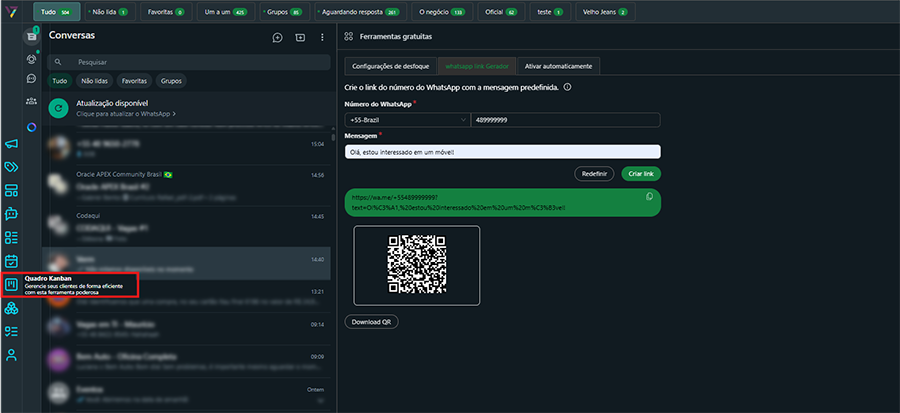Open the WhatsApp Status icon
The image size is (900, 413).
32,58
